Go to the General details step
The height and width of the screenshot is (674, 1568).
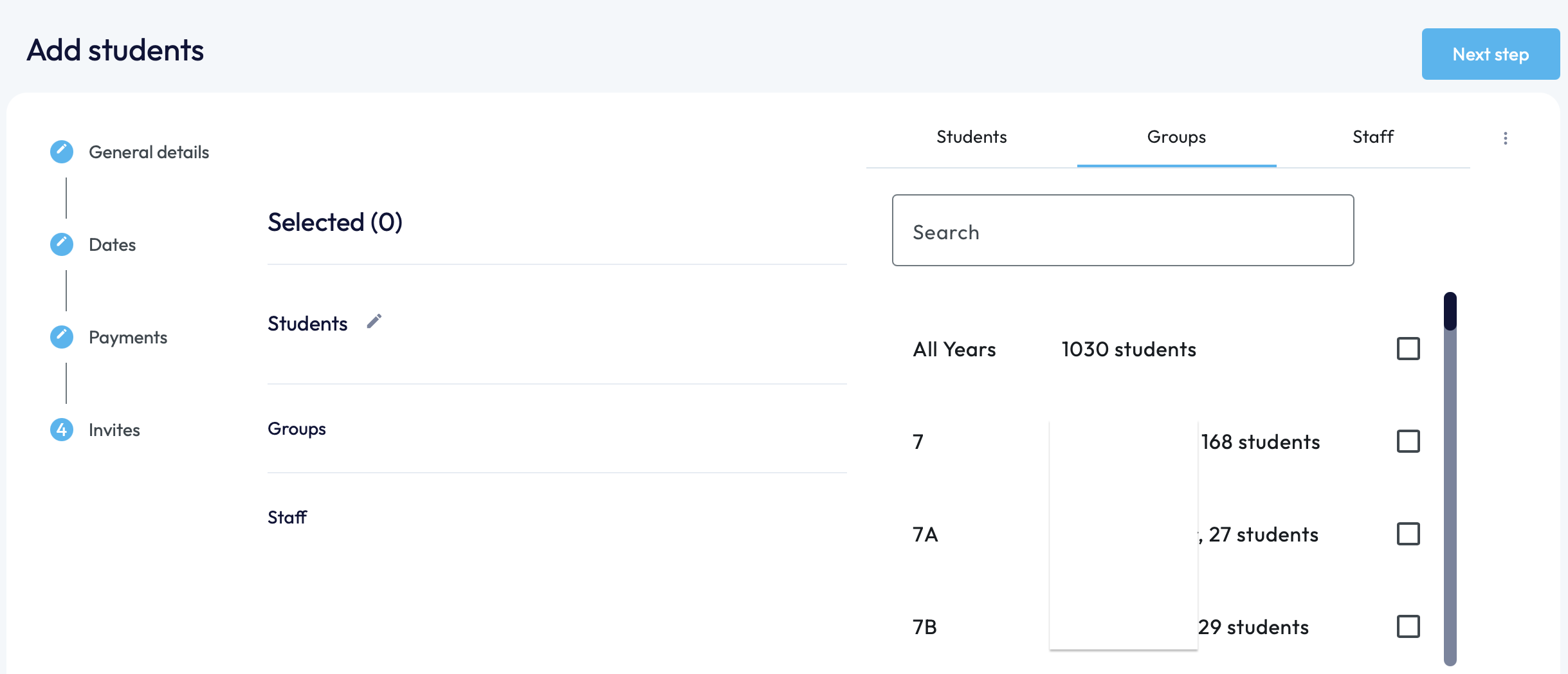[149, 152]
